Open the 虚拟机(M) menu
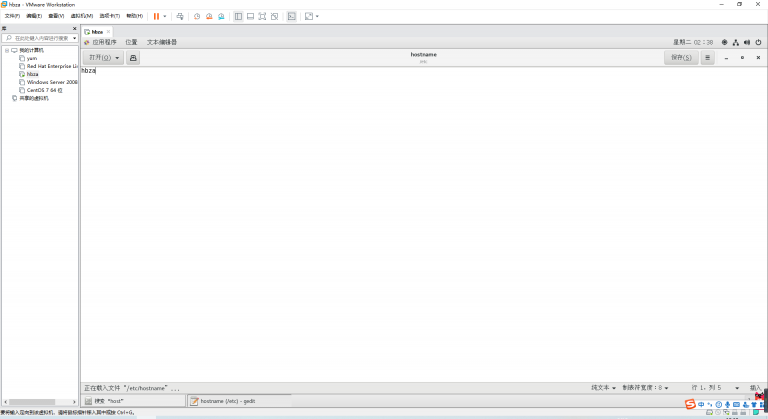 [x=82, y=16]
